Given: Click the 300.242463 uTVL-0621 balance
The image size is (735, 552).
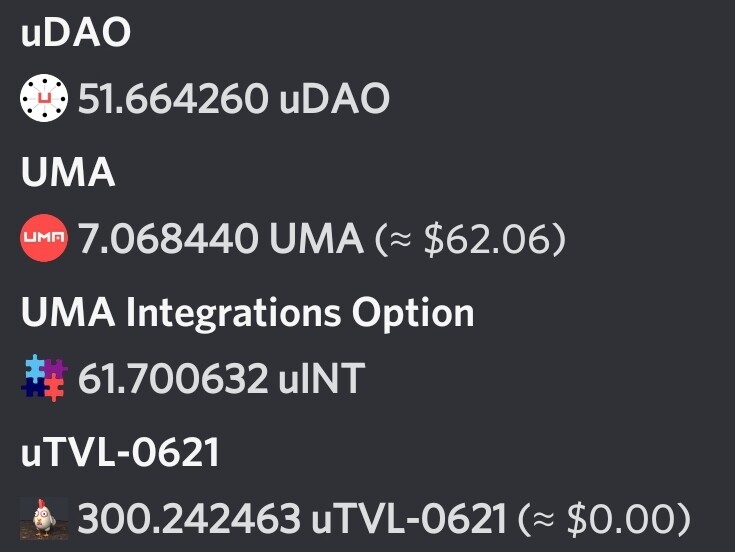Looking at the screenshot, I should 292,519.
